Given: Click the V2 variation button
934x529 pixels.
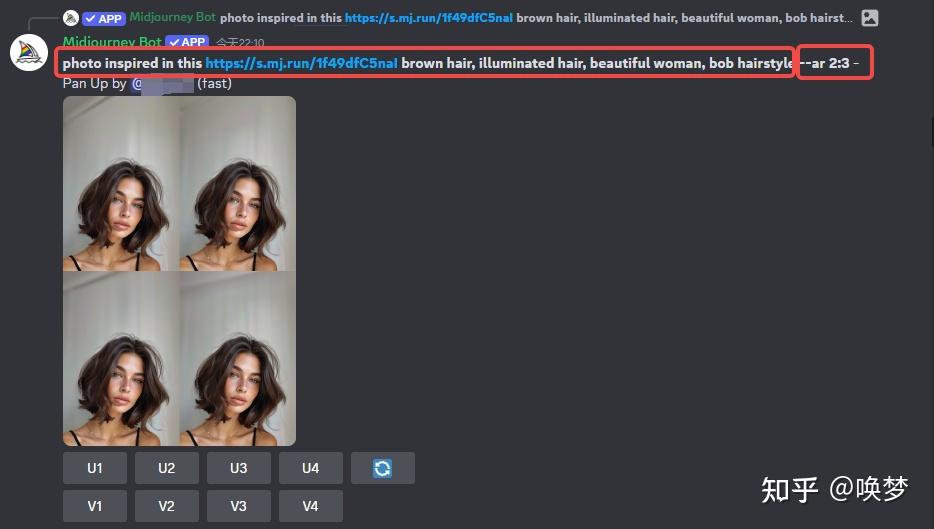Looking at the screenshot, I should tap(167, 506).
